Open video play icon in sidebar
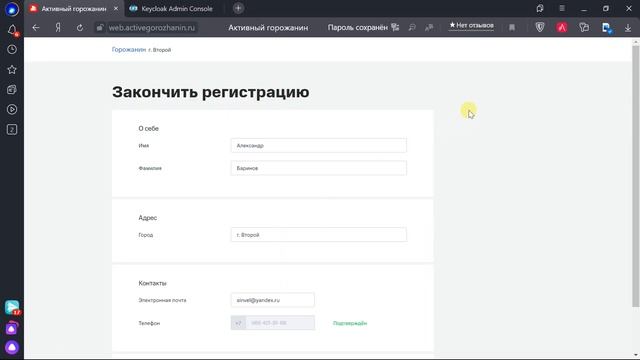The image size is (640, 360). (12, 109)
